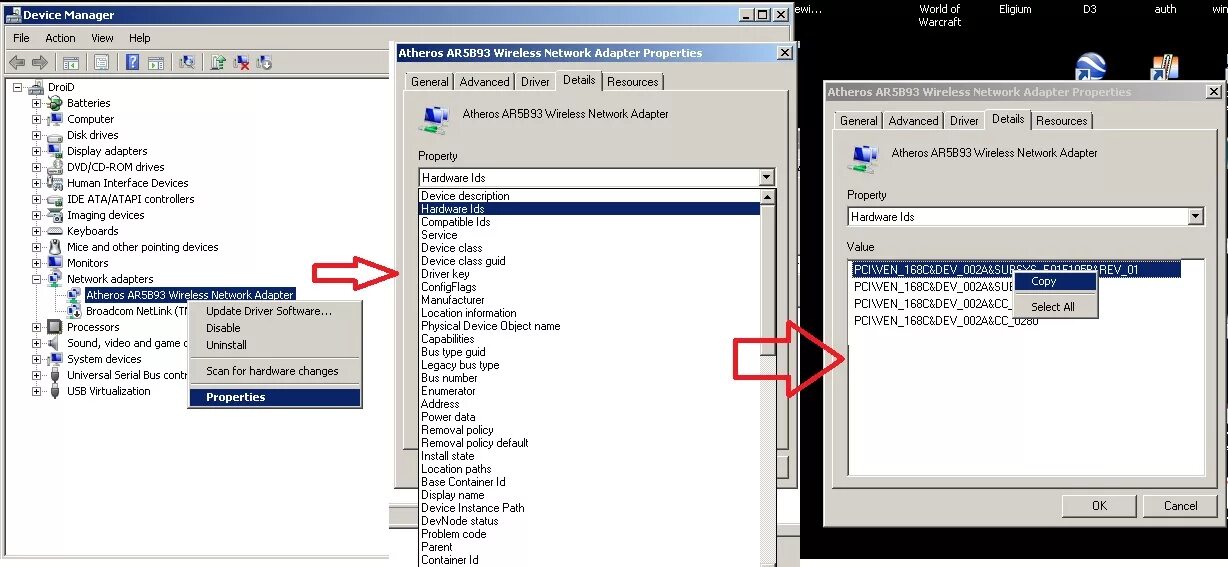Click the OK button in Properties dialog
The width and height of the screenshot is (1228, 567).
(1099, 506)
